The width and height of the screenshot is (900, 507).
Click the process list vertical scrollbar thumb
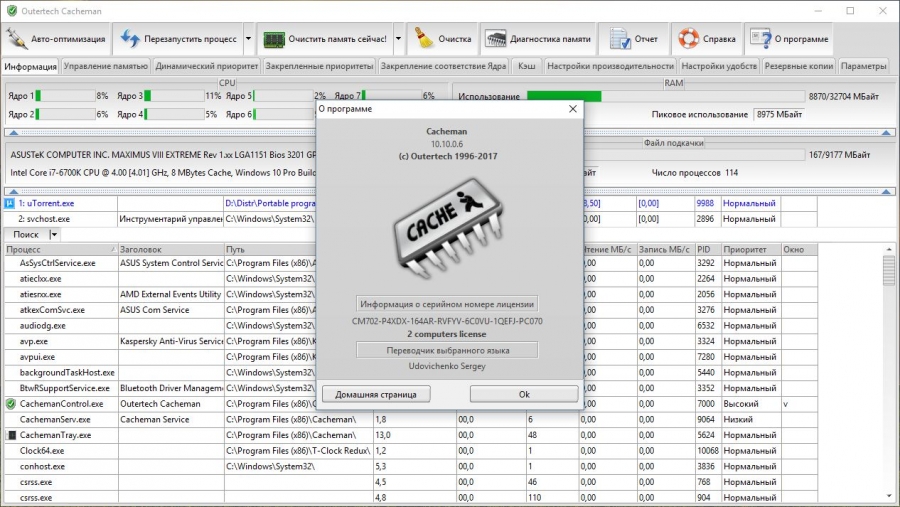[889, 270]
